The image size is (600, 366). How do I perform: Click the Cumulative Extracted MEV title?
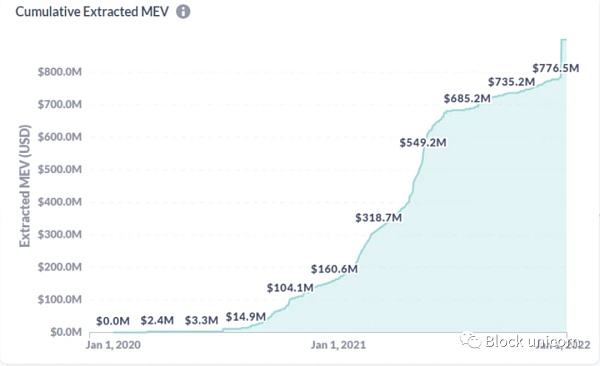(92, 11)
